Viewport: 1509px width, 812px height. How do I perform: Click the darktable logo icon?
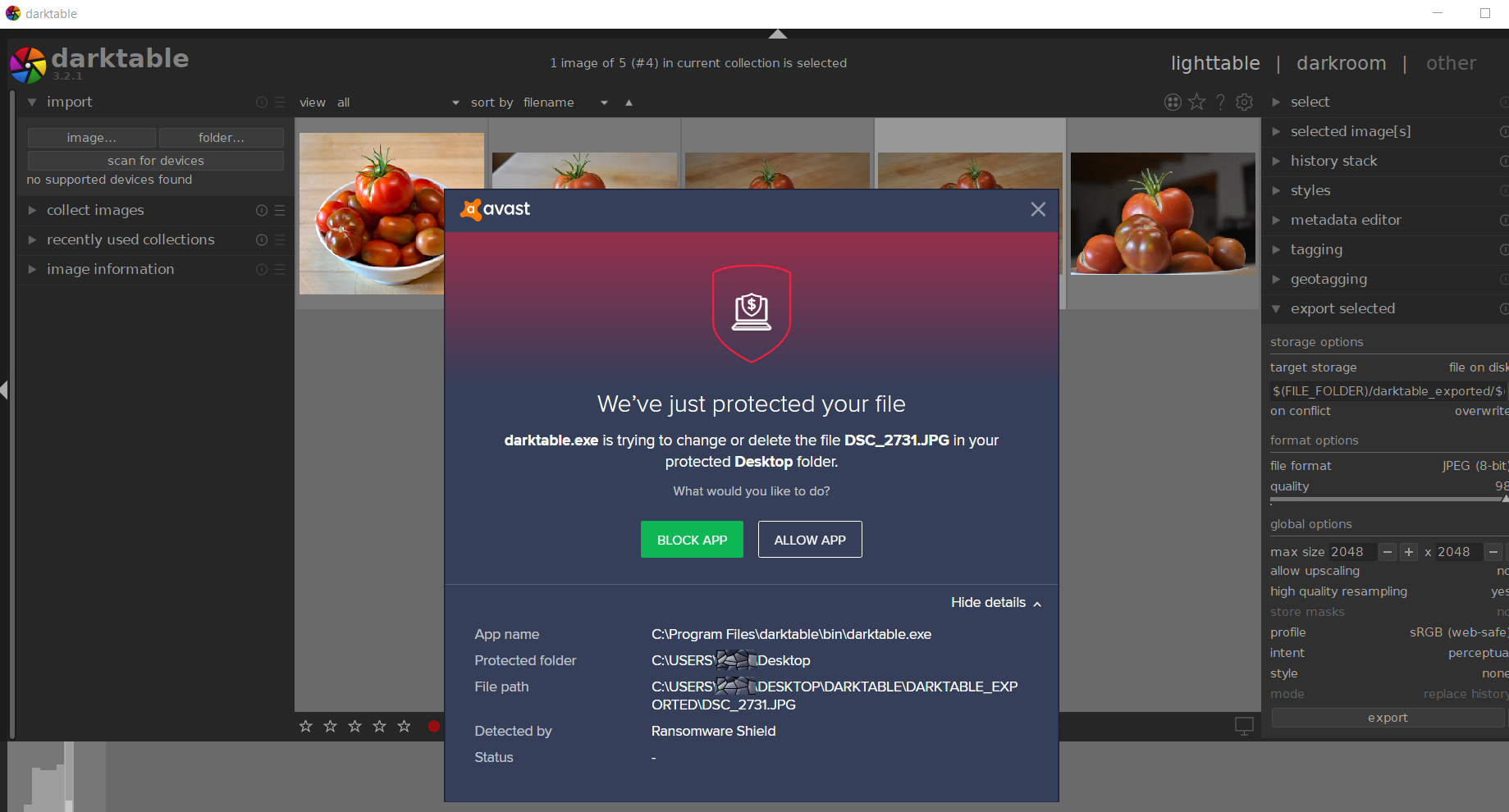pos(28,65)
